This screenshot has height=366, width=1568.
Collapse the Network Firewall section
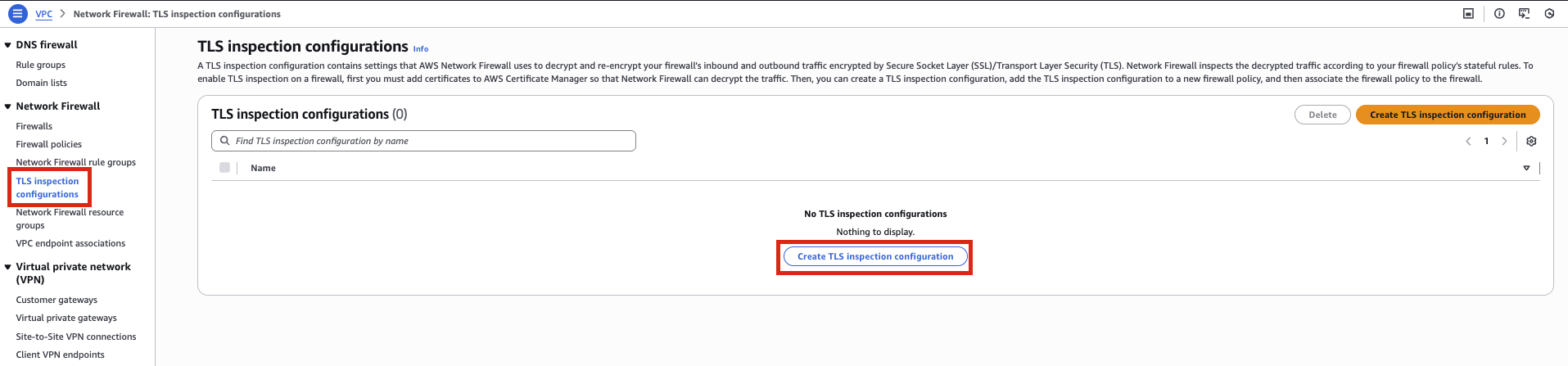point(8,106)
